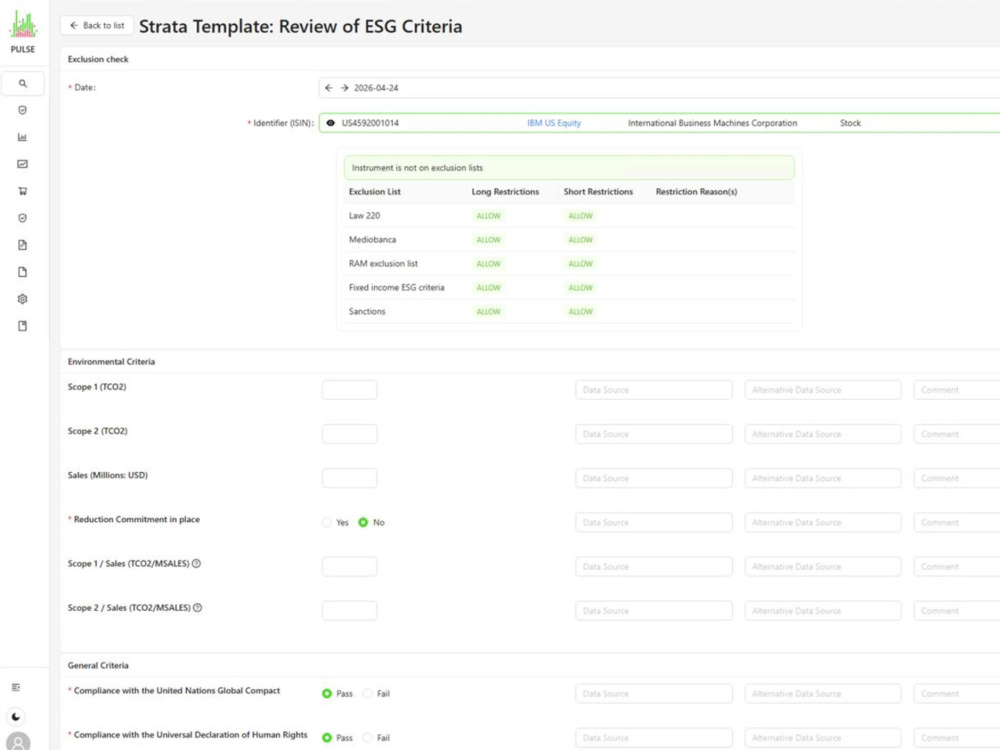Click the shield-check icon below the cart
Screen dimensions: 1000x750
23,218
